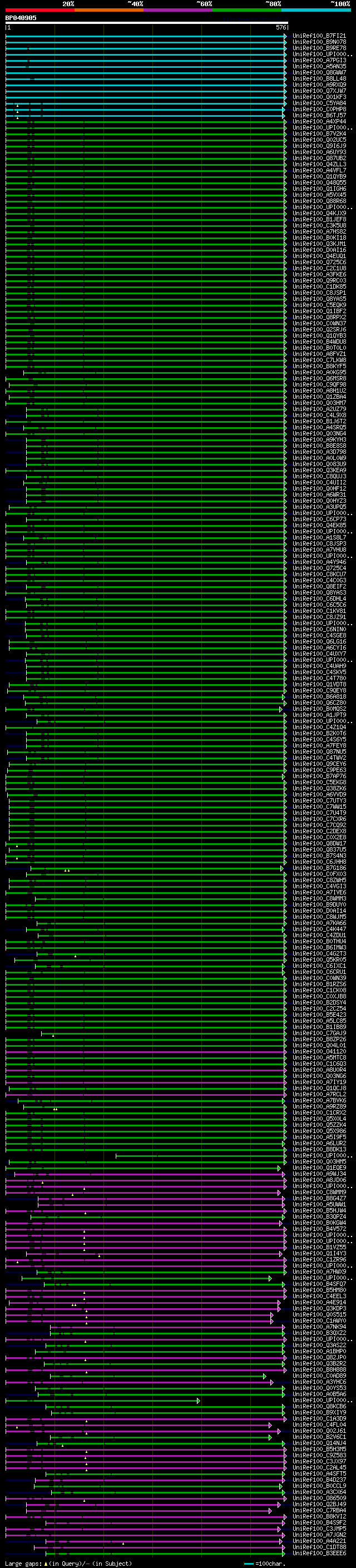Click the UniRef100_C1KV81 label
Screen dimensions: 356x1568
319,611
